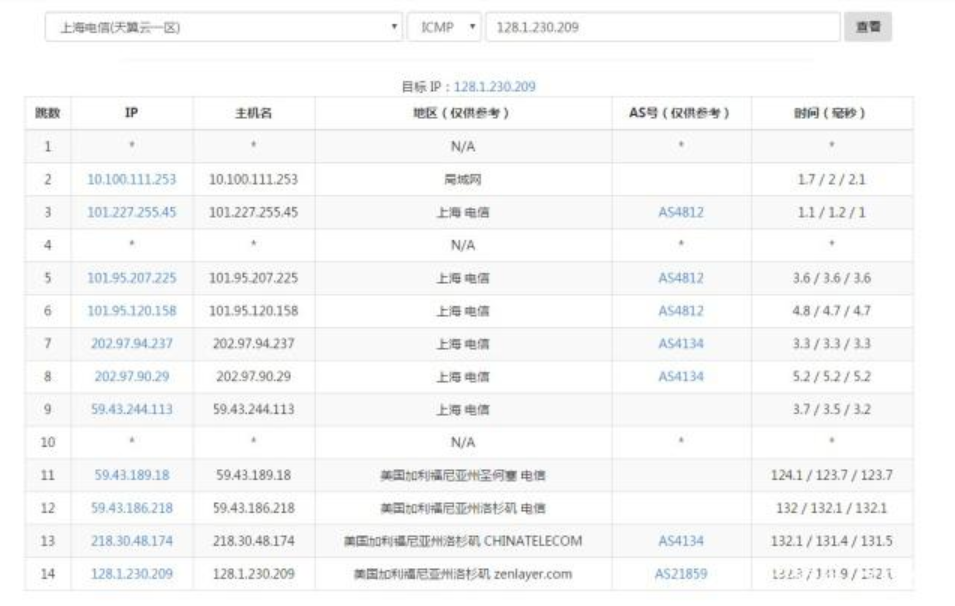Viewport: 955px width, 606px height.
Task: Click IP link 59.43.189.18
Action: point(131,476)
